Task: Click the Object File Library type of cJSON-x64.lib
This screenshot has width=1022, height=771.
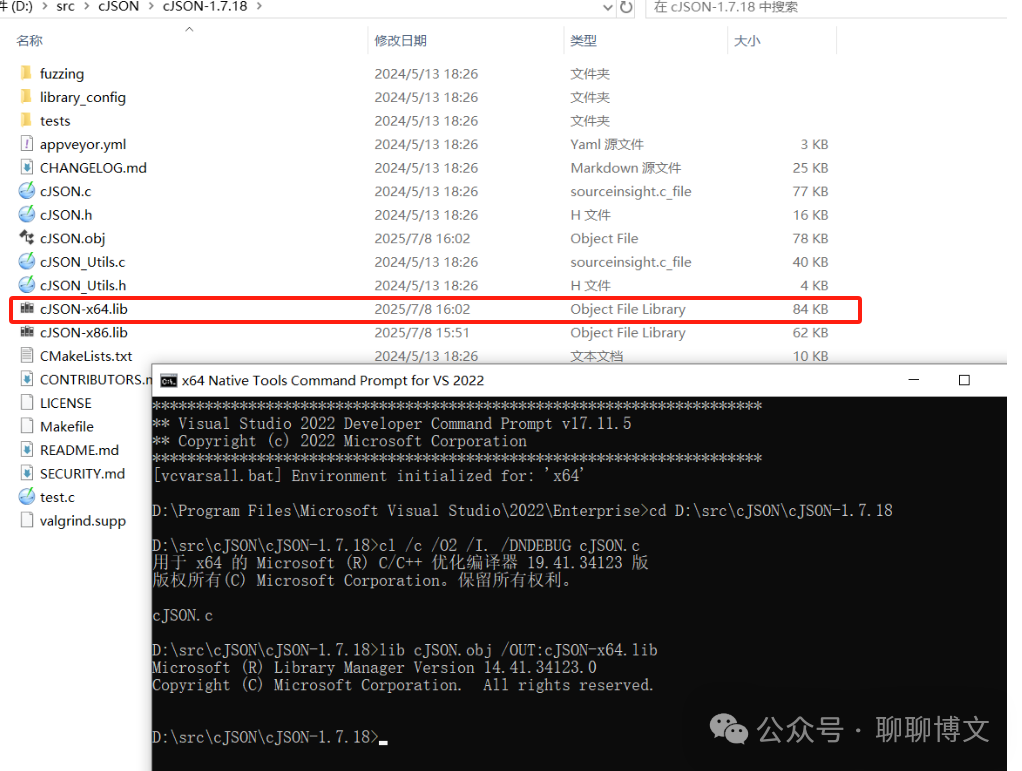Action: [628, 309]
